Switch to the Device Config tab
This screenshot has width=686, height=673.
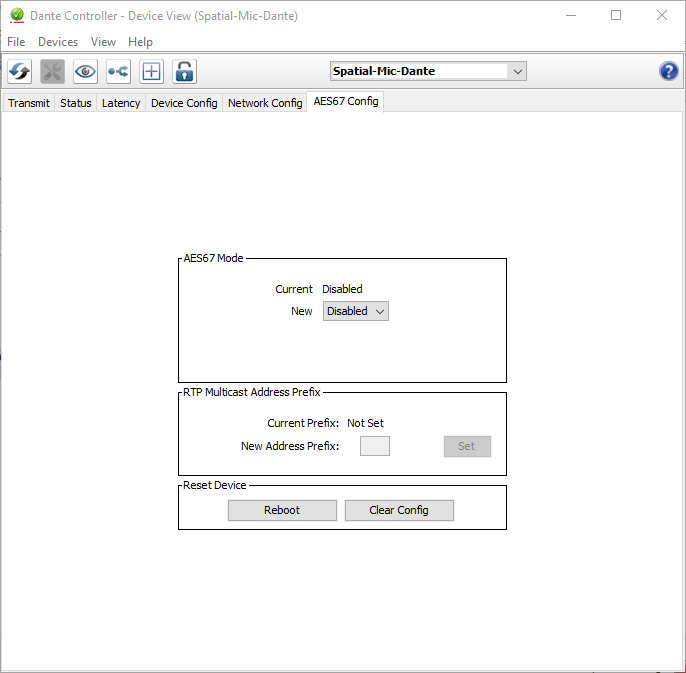click(184, 103)
